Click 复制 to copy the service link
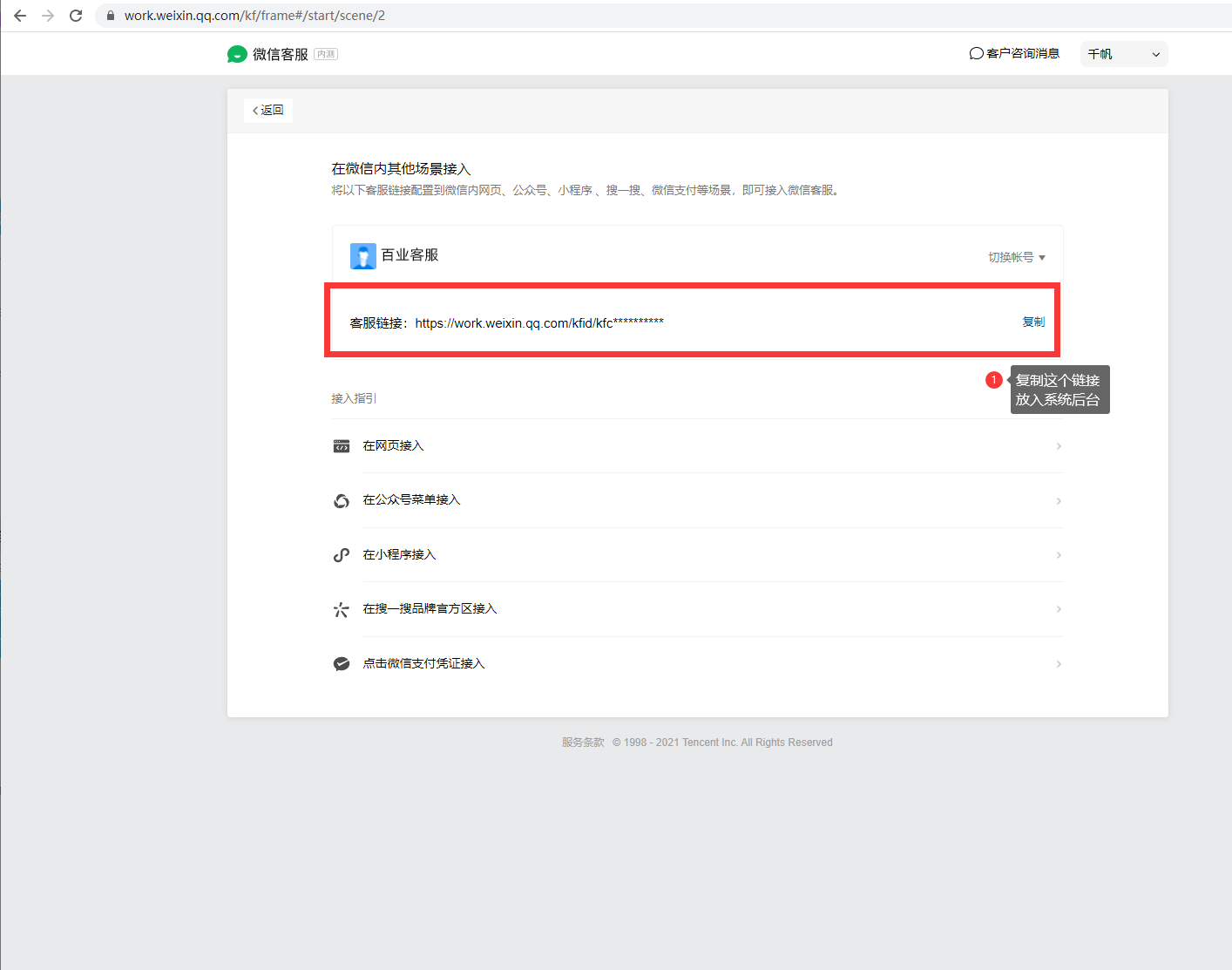Image resolution: width=1232 pixels, height=970 pixels. 1033,322
